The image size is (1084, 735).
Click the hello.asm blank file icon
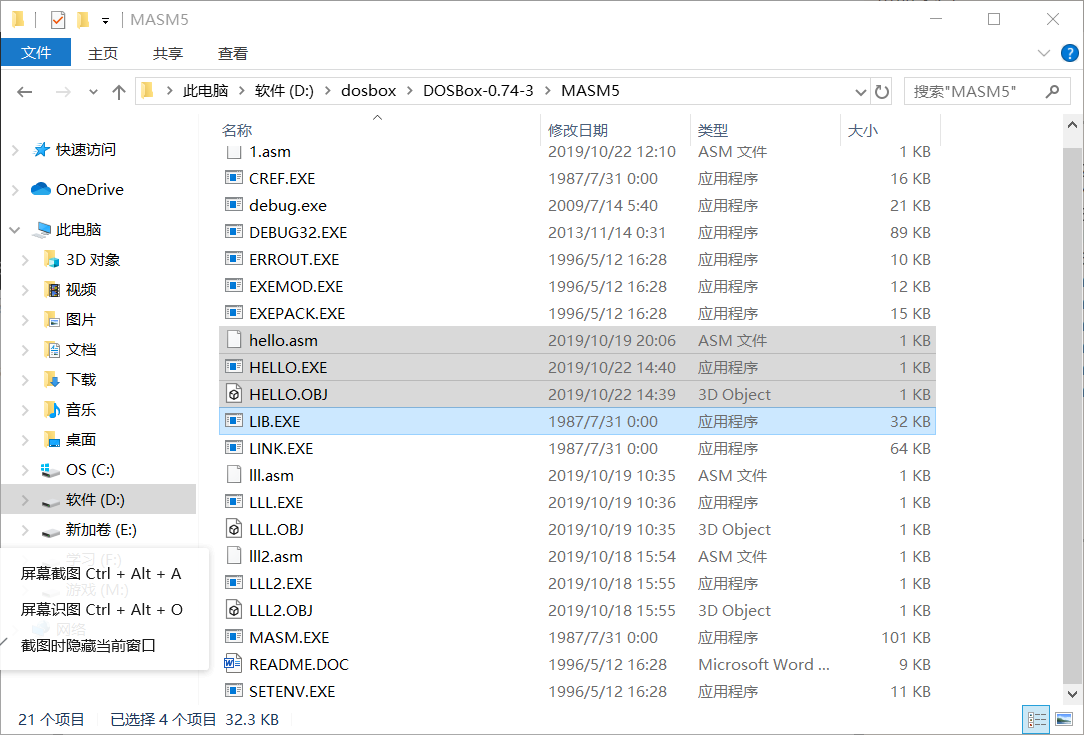234,340
